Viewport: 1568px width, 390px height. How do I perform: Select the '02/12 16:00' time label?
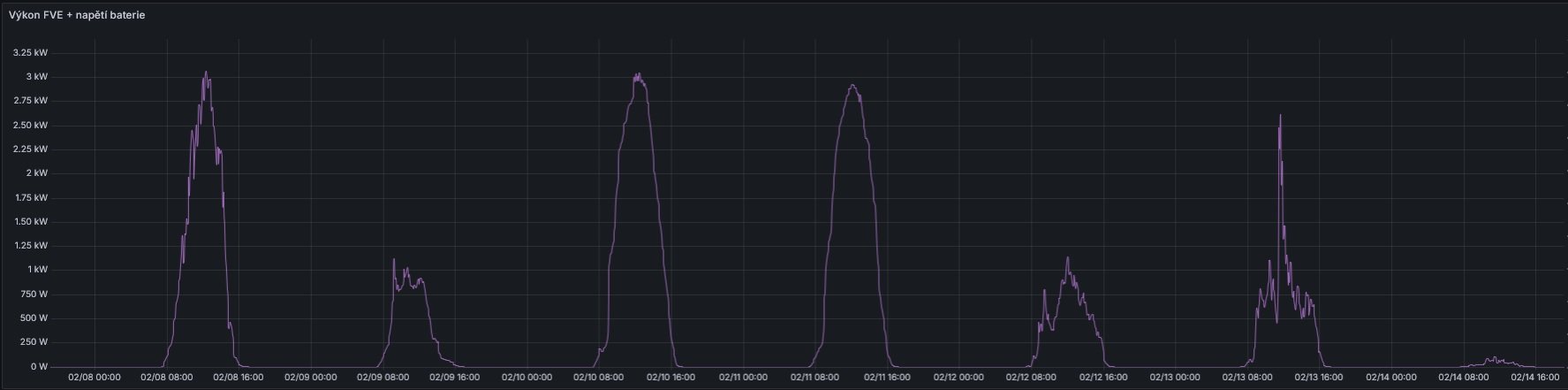tap(1104, 377)
